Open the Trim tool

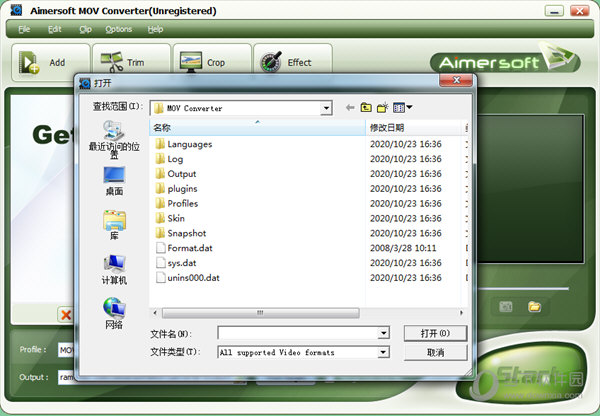131,61
